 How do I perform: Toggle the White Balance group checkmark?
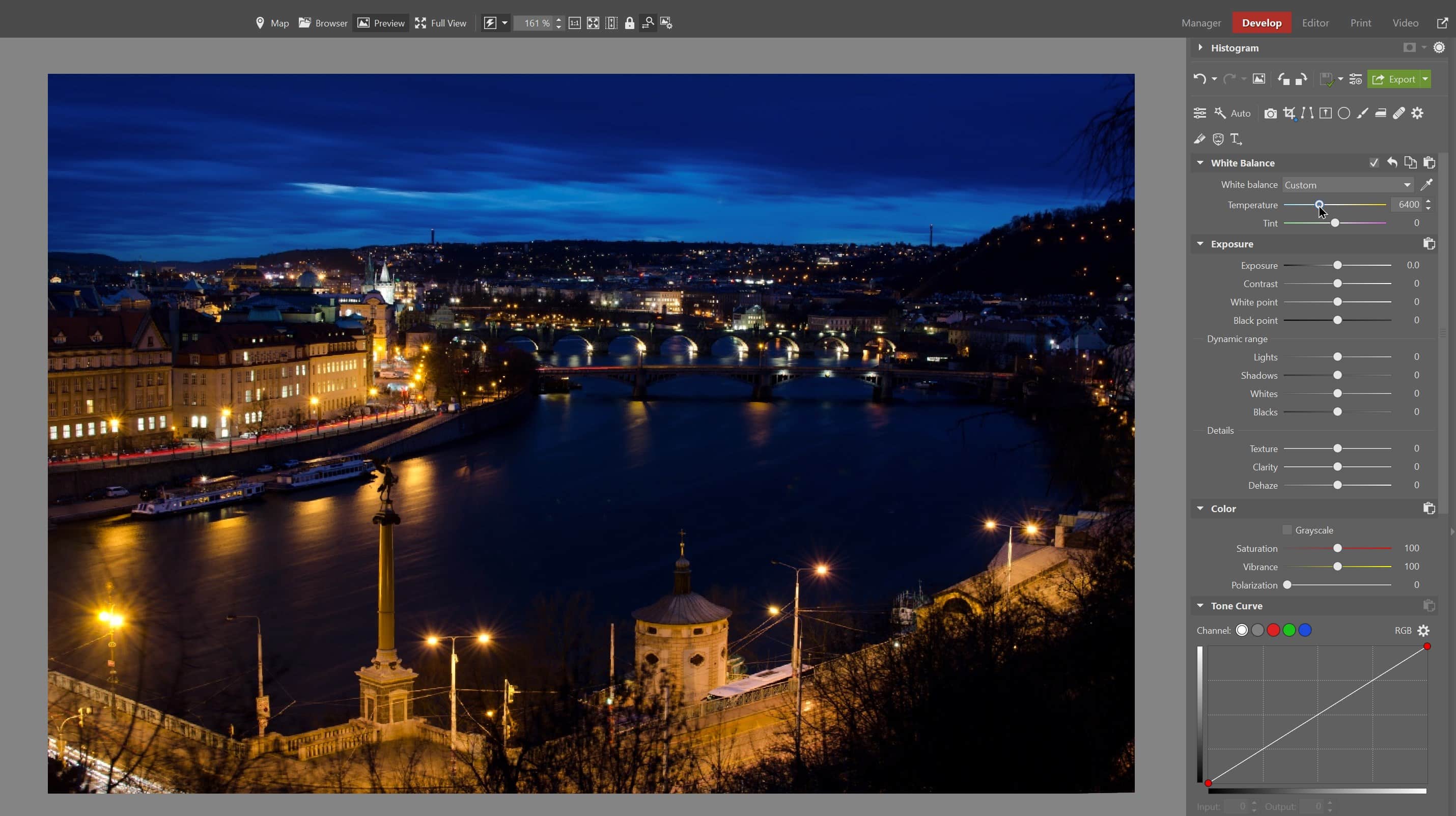pyautogui.click(x=1374, y=163)
